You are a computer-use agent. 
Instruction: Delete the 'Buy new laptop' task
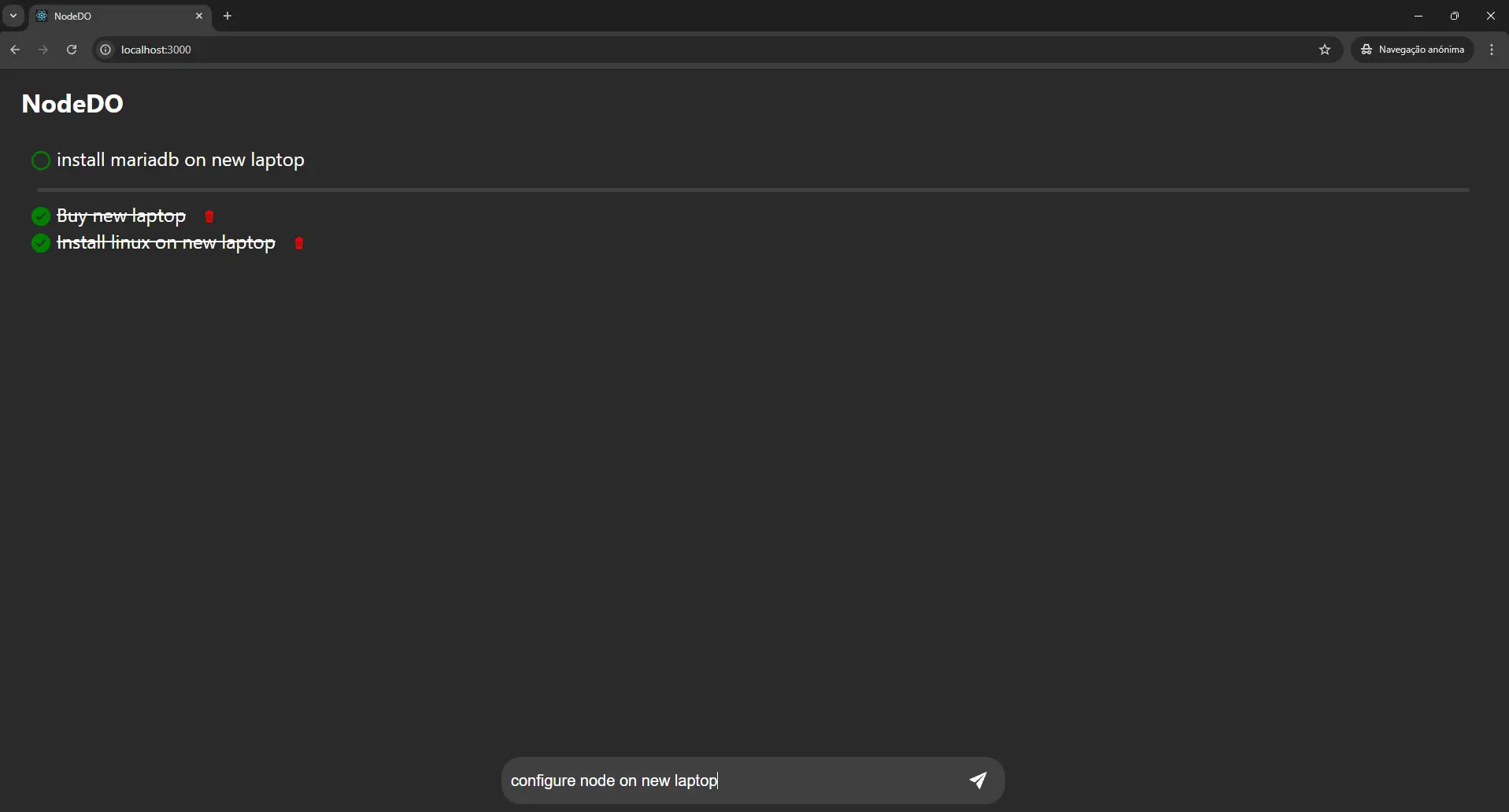209,216
